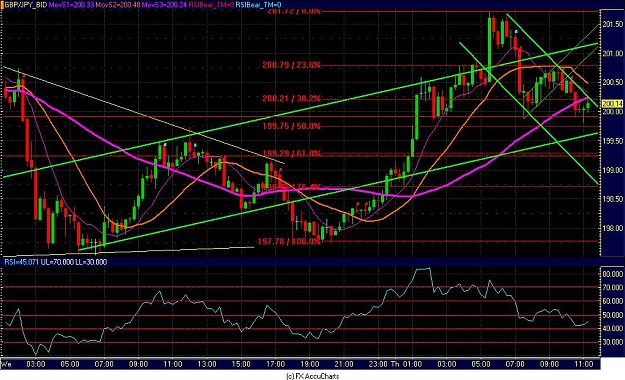This screenshot has width=625, height=380.
Task: Click the blue RSIBear_TM=0 label
Action: tap(258, 5)
